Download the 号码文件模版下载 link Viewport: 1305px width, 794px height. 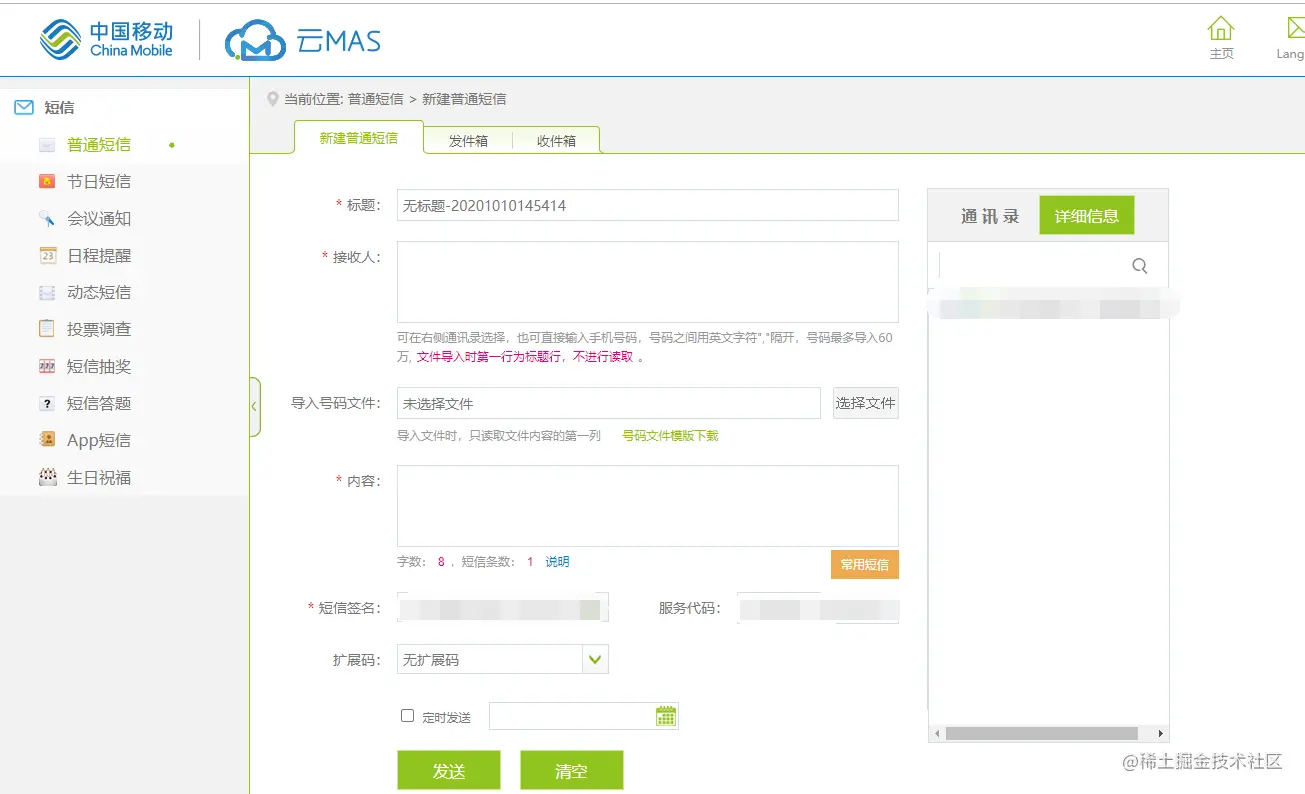pyautogui.click(x=670, y=436)
